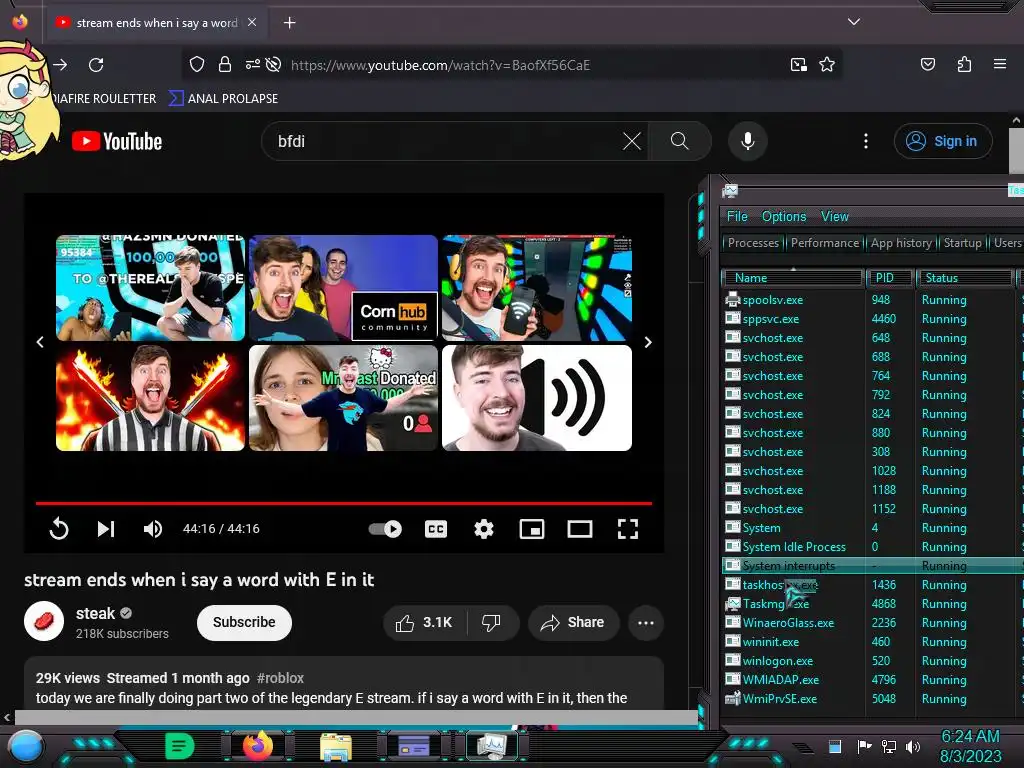This screenshot has height=768, width=1024.
Task: Save to Pocket icon
Action: pyautogui.click(x=927, y=64)
